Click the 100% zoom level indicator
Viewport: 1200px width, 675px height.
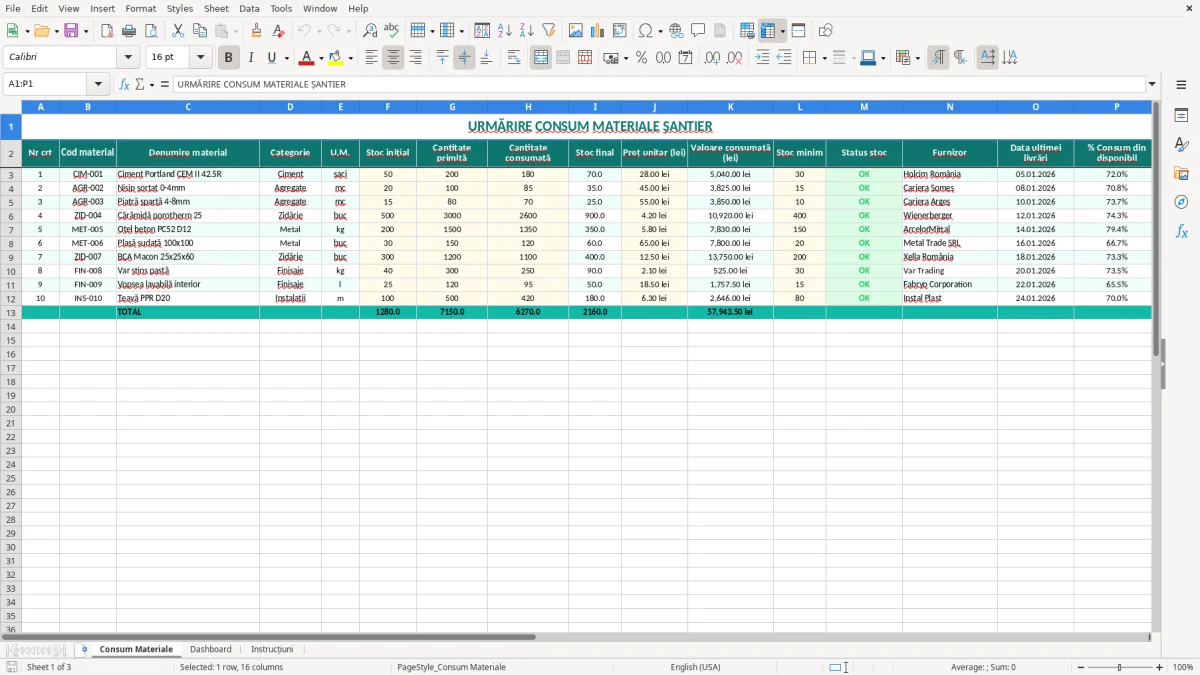[x=1183, y=667]
